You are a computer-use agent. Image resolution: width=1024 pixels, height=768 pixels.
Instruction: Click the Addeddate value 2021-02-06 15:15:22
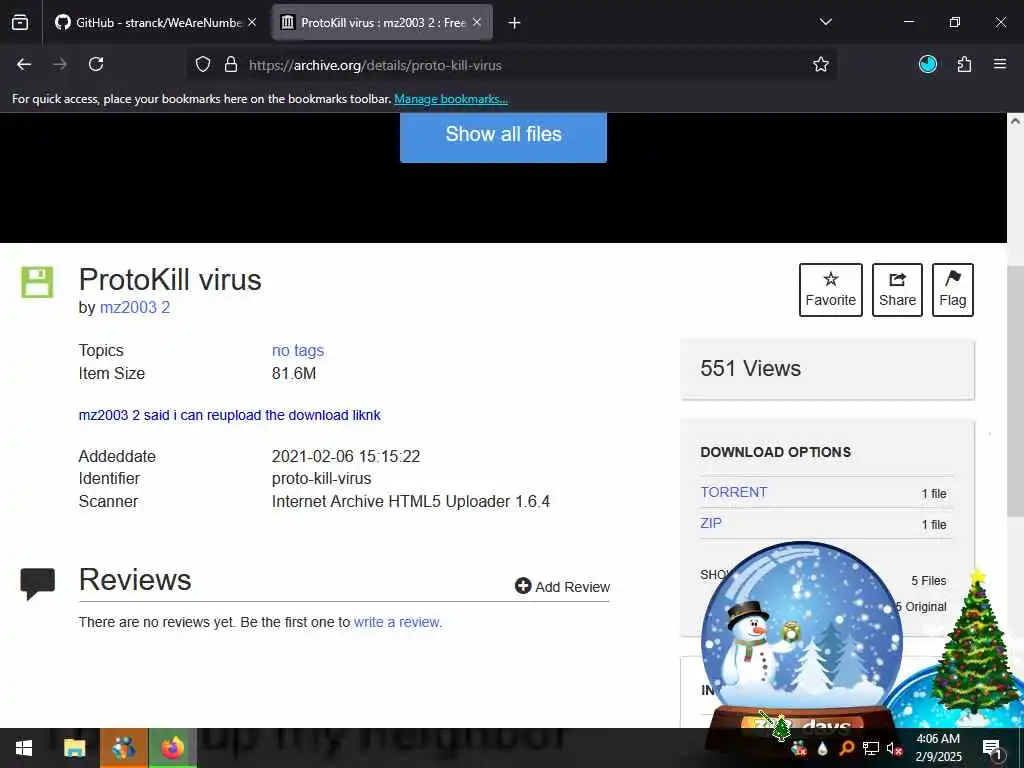[345, 456]
